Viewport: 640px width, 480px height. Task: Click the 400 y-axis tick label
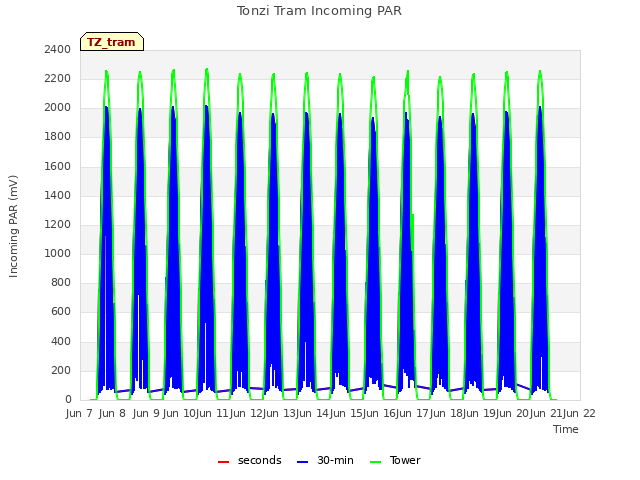(x=61, y=341)
